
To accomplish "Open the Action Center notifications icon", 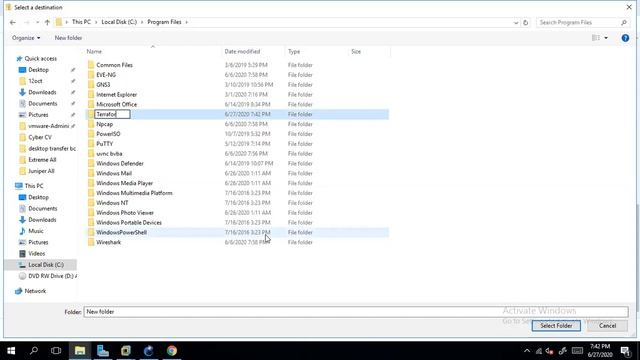I will pos(626,351).
